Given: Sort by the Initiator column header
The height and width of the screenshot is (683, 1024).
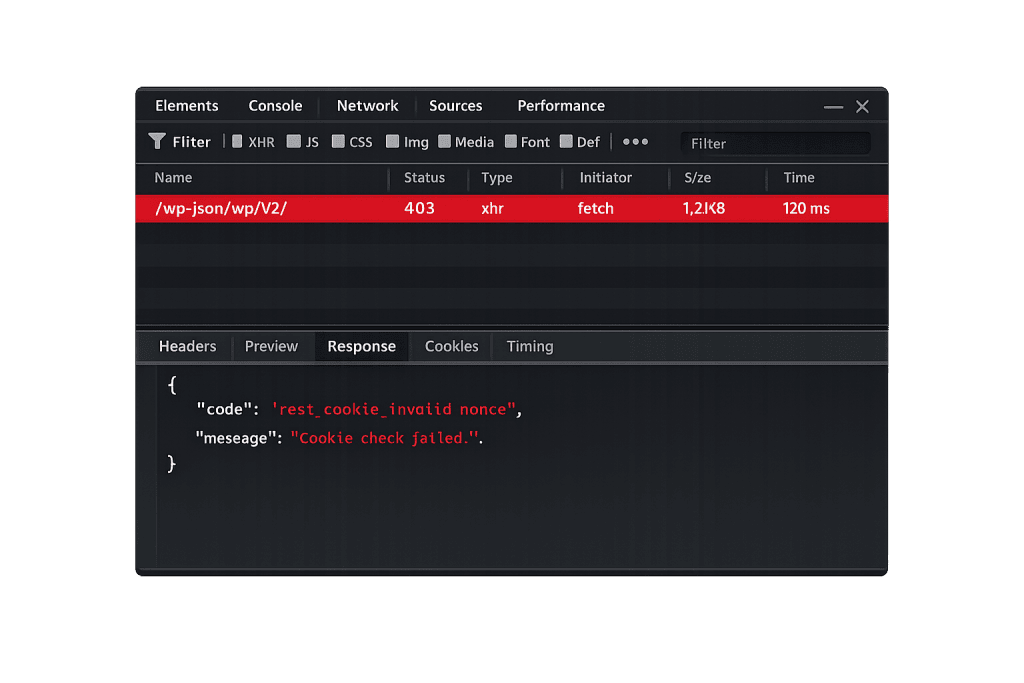Looking at the screenshot, I should 605,178.
